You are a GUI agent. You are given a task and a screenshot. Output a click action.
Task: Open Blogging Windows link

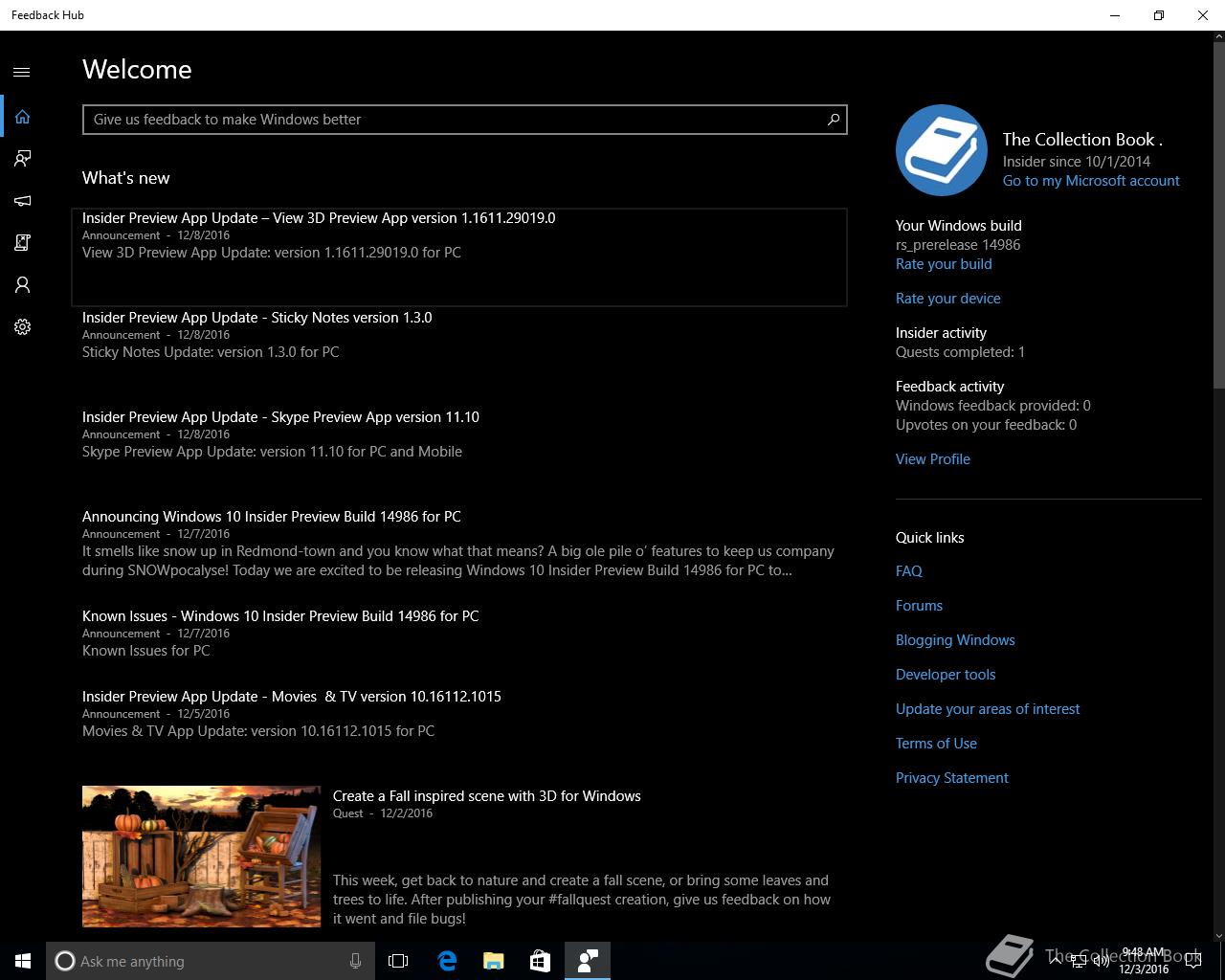coord(955,640)
